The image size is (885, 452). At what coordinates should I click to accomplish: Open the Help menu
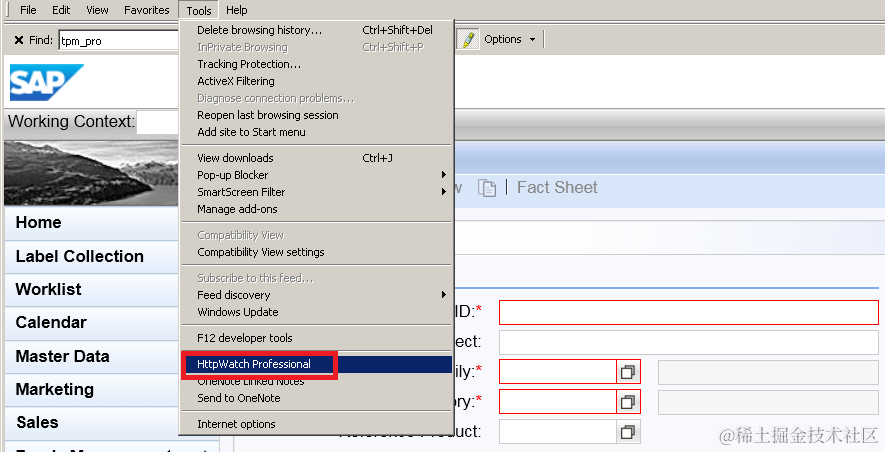click(236, 10)
